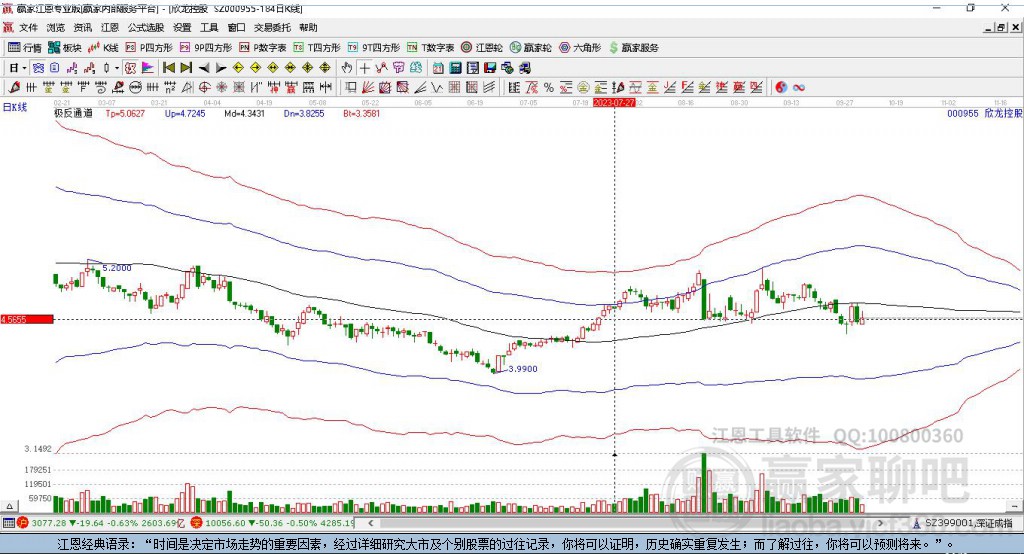1024x554 pixels.
Task: Click the Md=4.3431 value
Action: pos(244,113)
